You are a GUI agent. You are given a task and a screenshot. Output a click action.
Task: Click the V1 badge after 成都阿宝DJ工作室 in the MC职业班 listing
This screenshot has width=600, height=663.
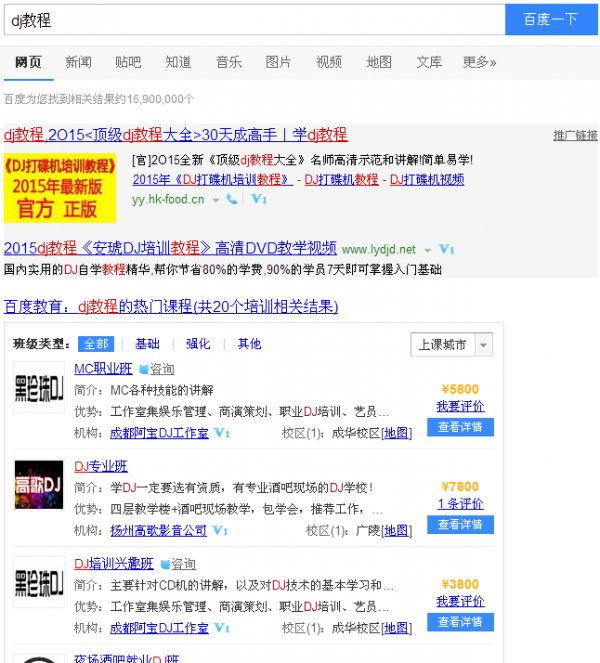click(222, 433)
